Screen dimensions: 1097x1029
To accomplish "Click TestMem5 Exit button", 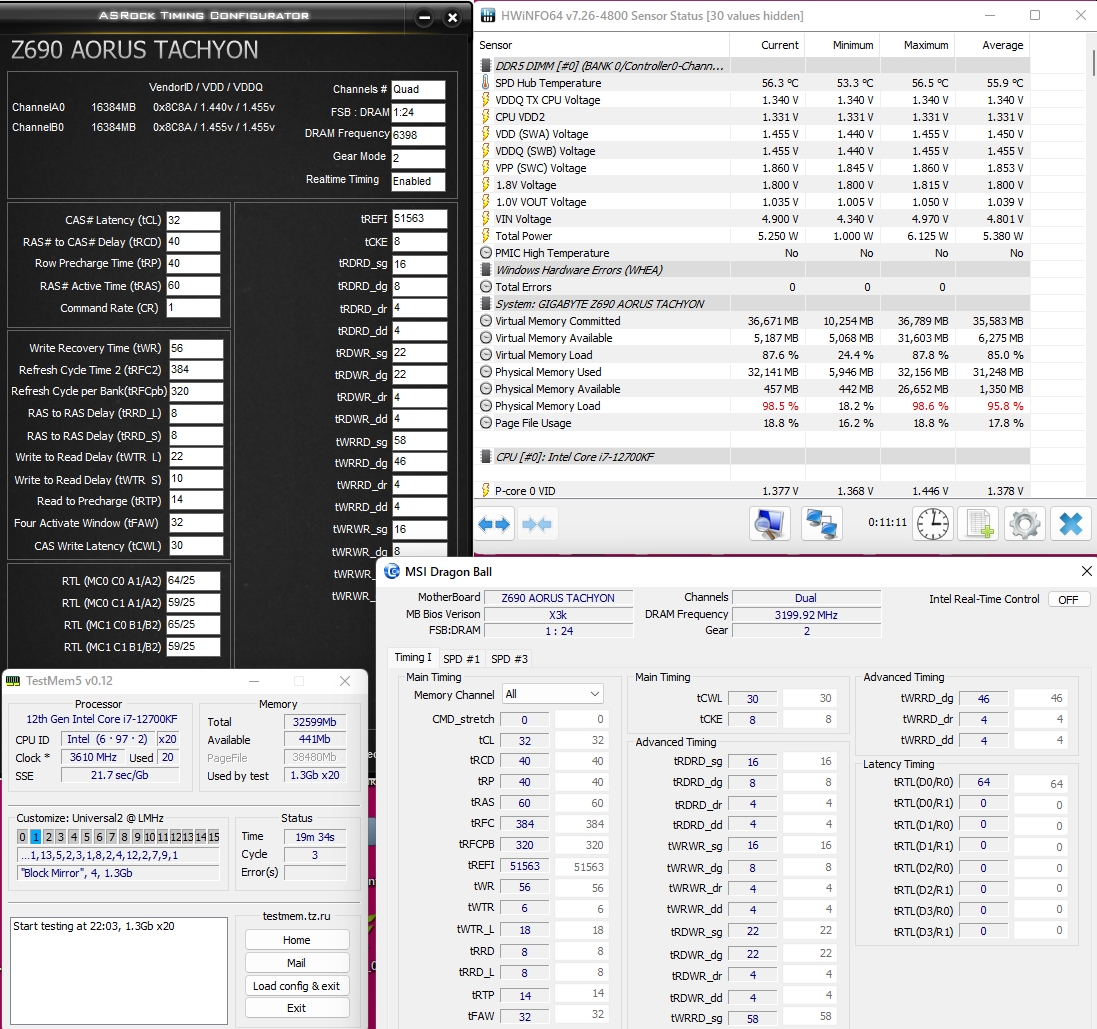I will (297, 1008).
